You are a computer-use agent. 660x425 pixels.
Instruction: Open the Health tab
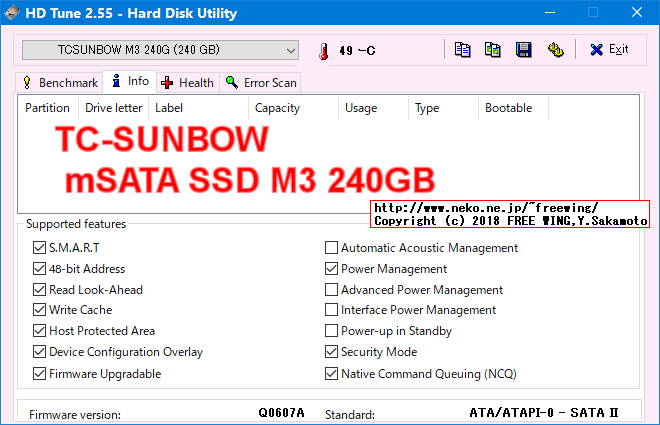point(188,82)
